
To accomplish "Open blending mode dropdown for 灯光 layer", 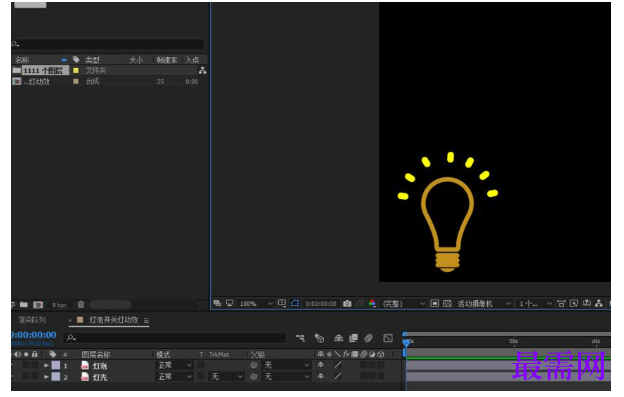I will click(x=175, y=376).
